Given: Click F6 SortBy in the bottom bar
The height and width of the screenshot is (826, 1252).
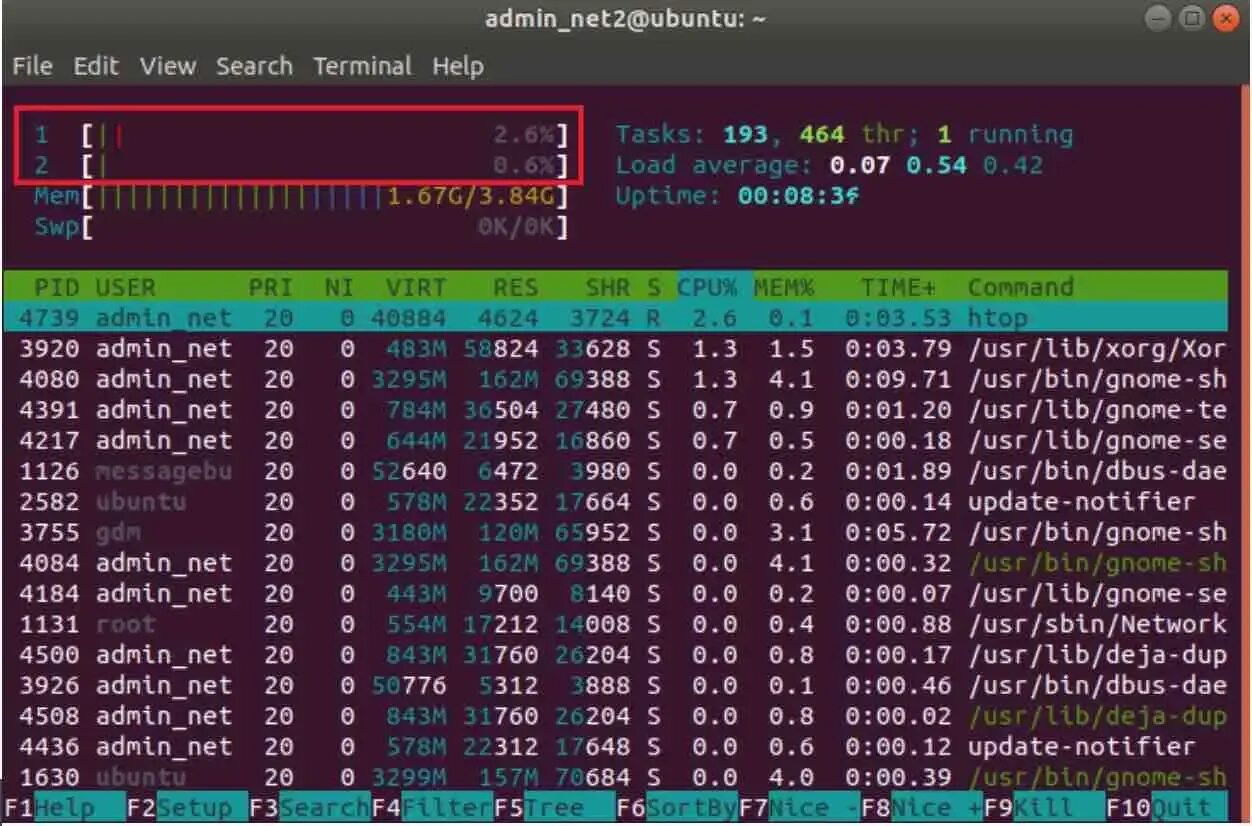Looking at the screenshot, I should click(x=677, y=808).
